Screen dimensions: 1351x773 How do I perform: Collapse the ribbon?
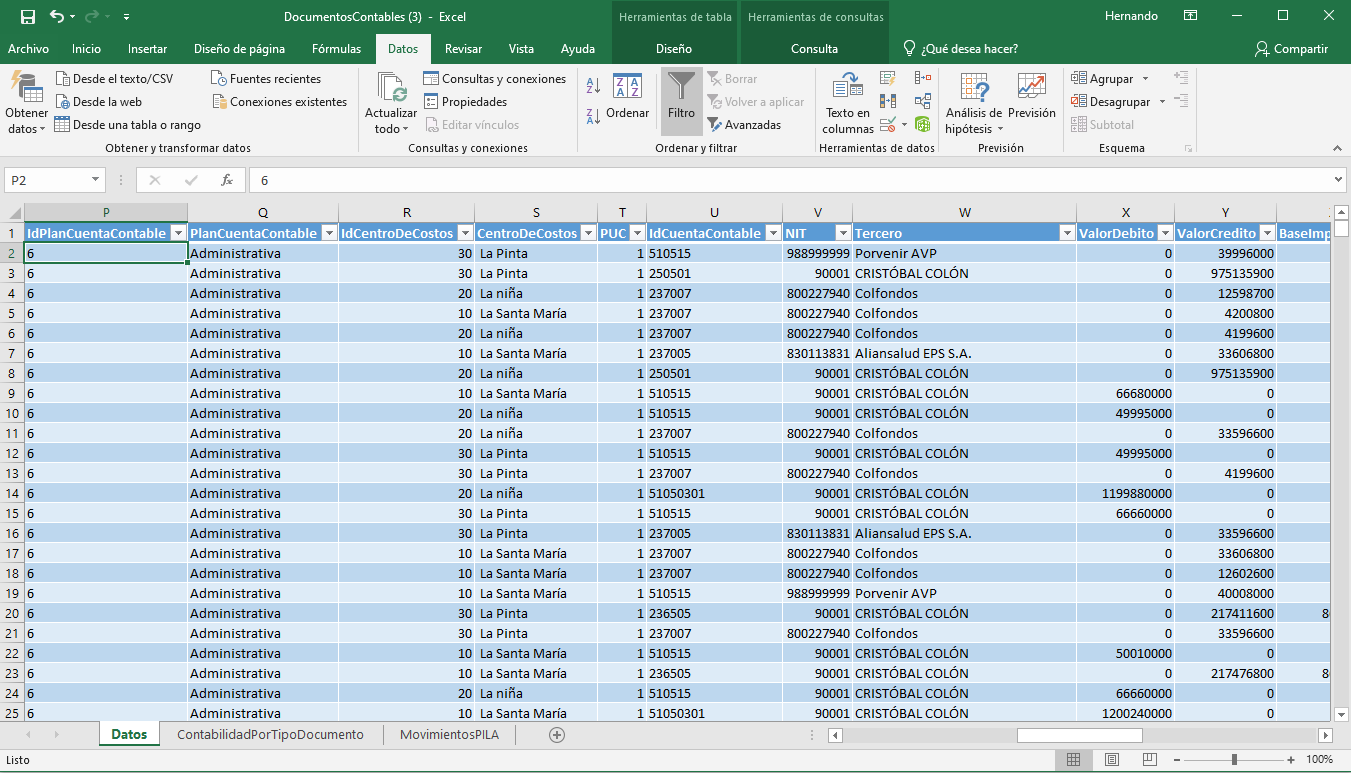tap(1338, 148)
